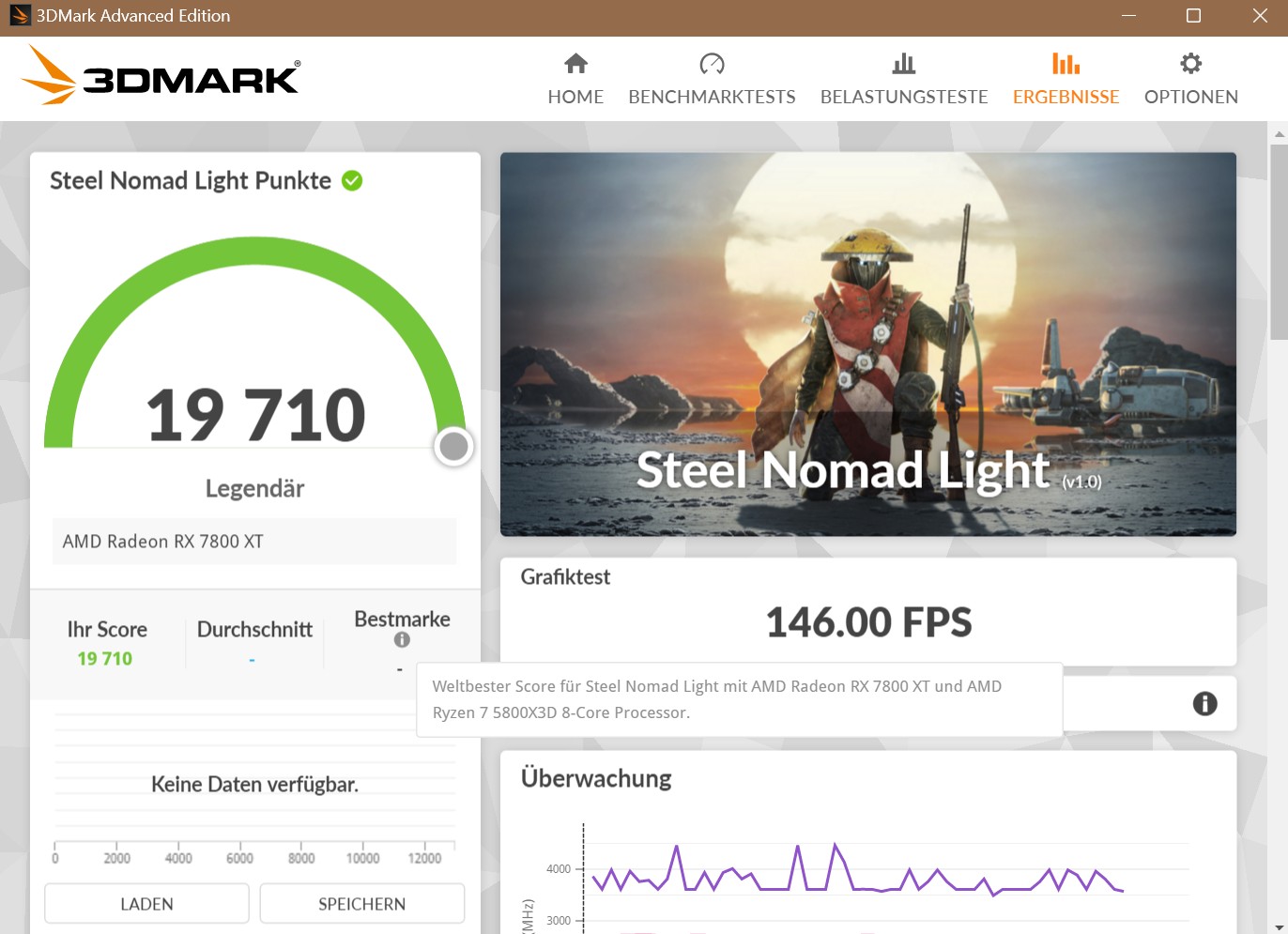This screenshot has width=1288, height=934.
Task: Click the SPEICHERN button
Action: 361,904
